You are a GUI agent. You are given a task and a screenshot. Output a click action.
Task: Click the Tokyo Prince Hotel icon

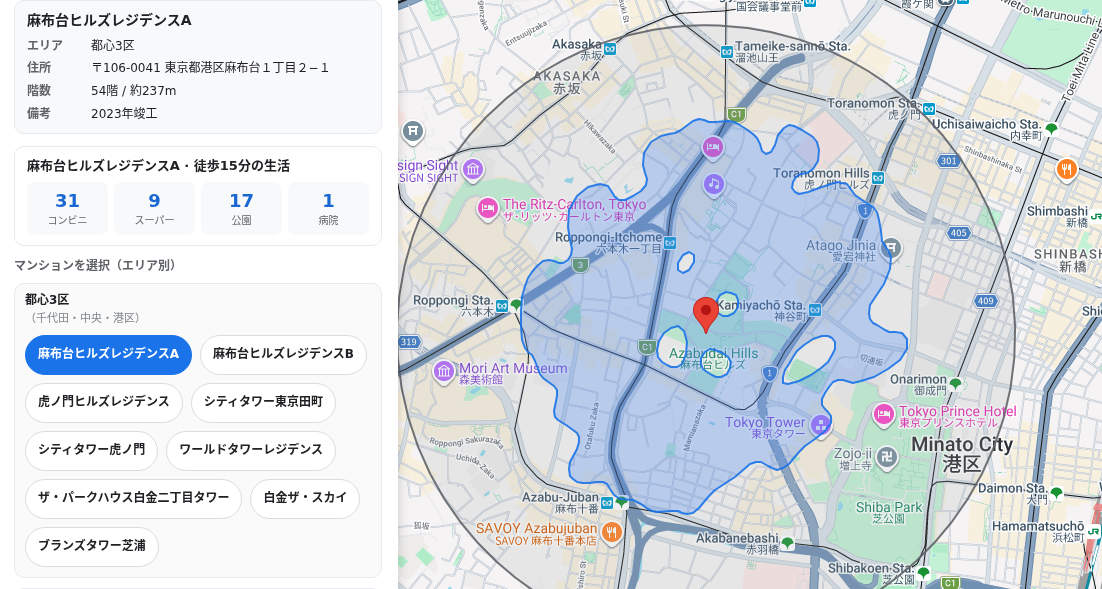tap(883, 414)
